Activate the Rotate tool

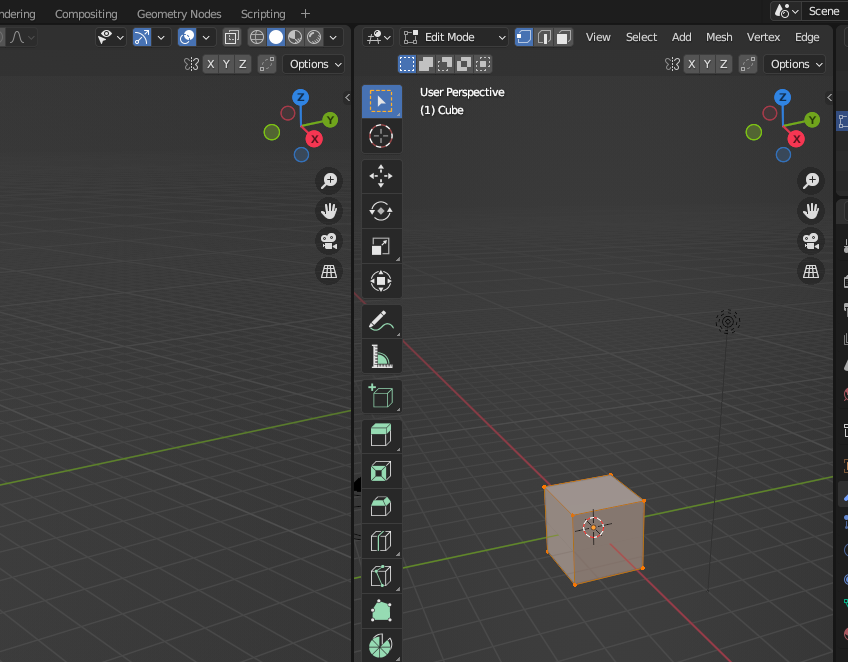[381, 211]
